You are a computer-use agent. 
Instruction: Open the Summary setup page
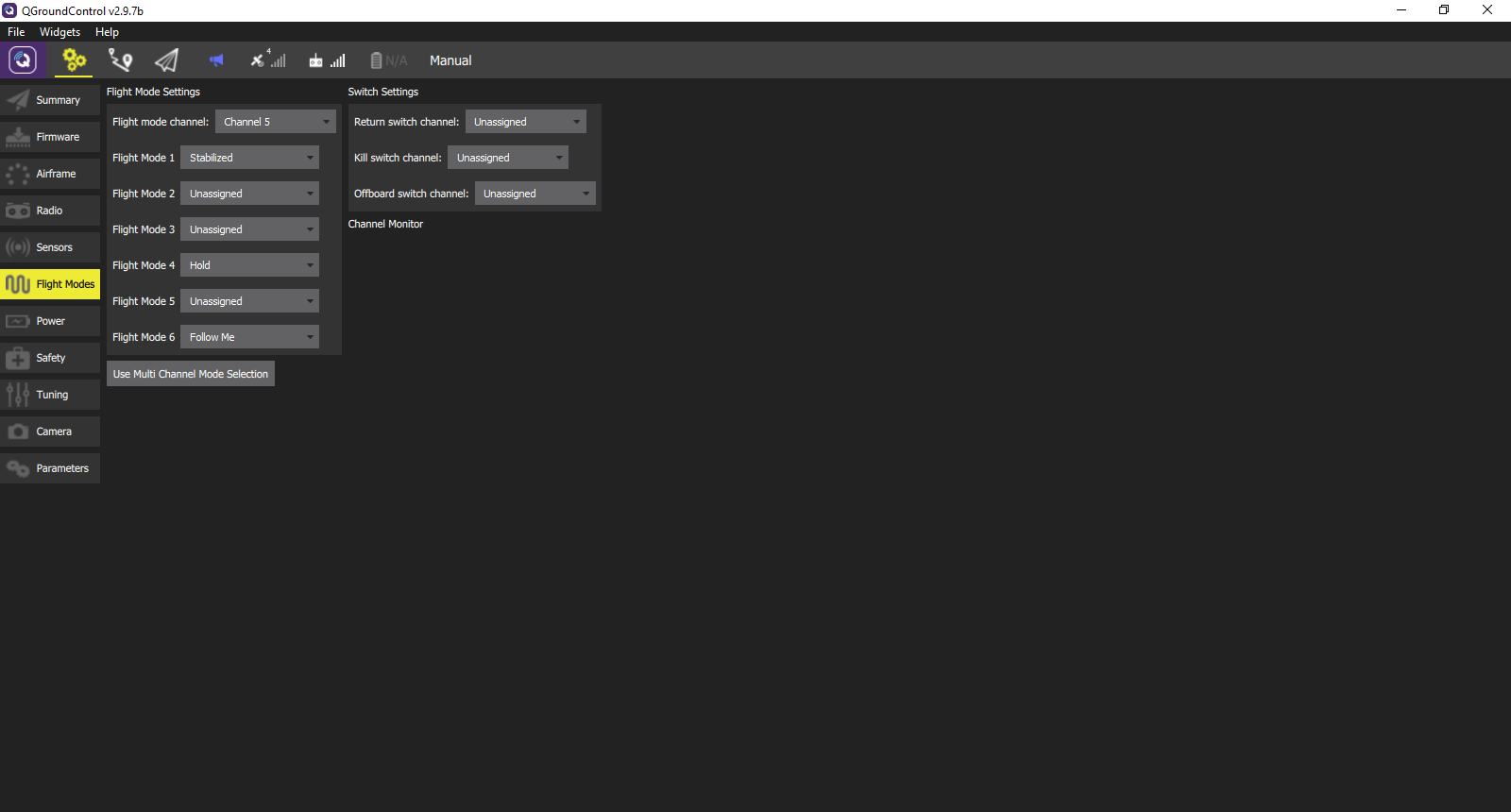pos(50,100)
